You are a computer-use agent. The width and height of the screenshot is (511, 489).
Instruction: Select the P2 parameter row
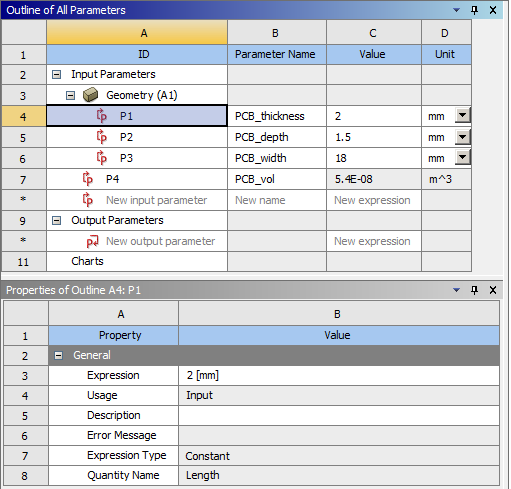[x=137, y=137]
